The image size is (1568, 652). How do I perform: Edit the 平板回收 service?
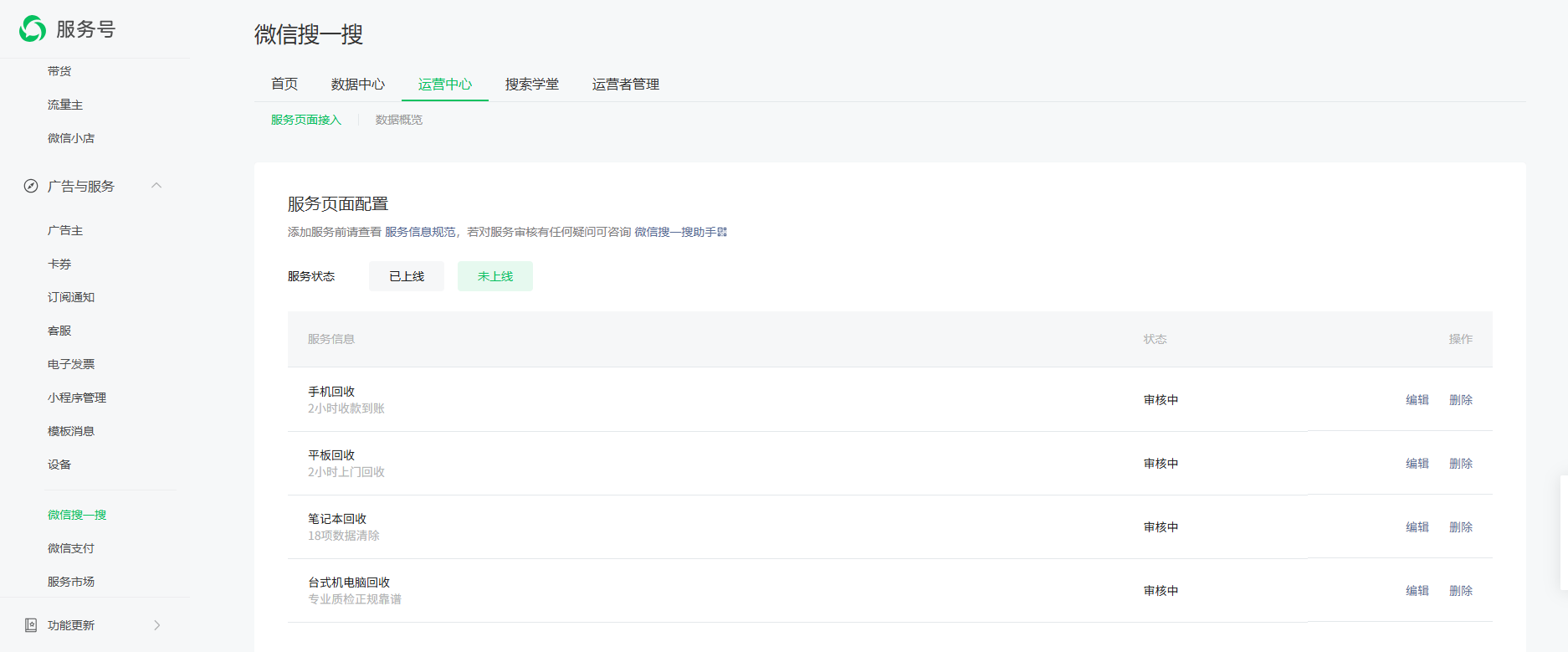click(1417, 464)
